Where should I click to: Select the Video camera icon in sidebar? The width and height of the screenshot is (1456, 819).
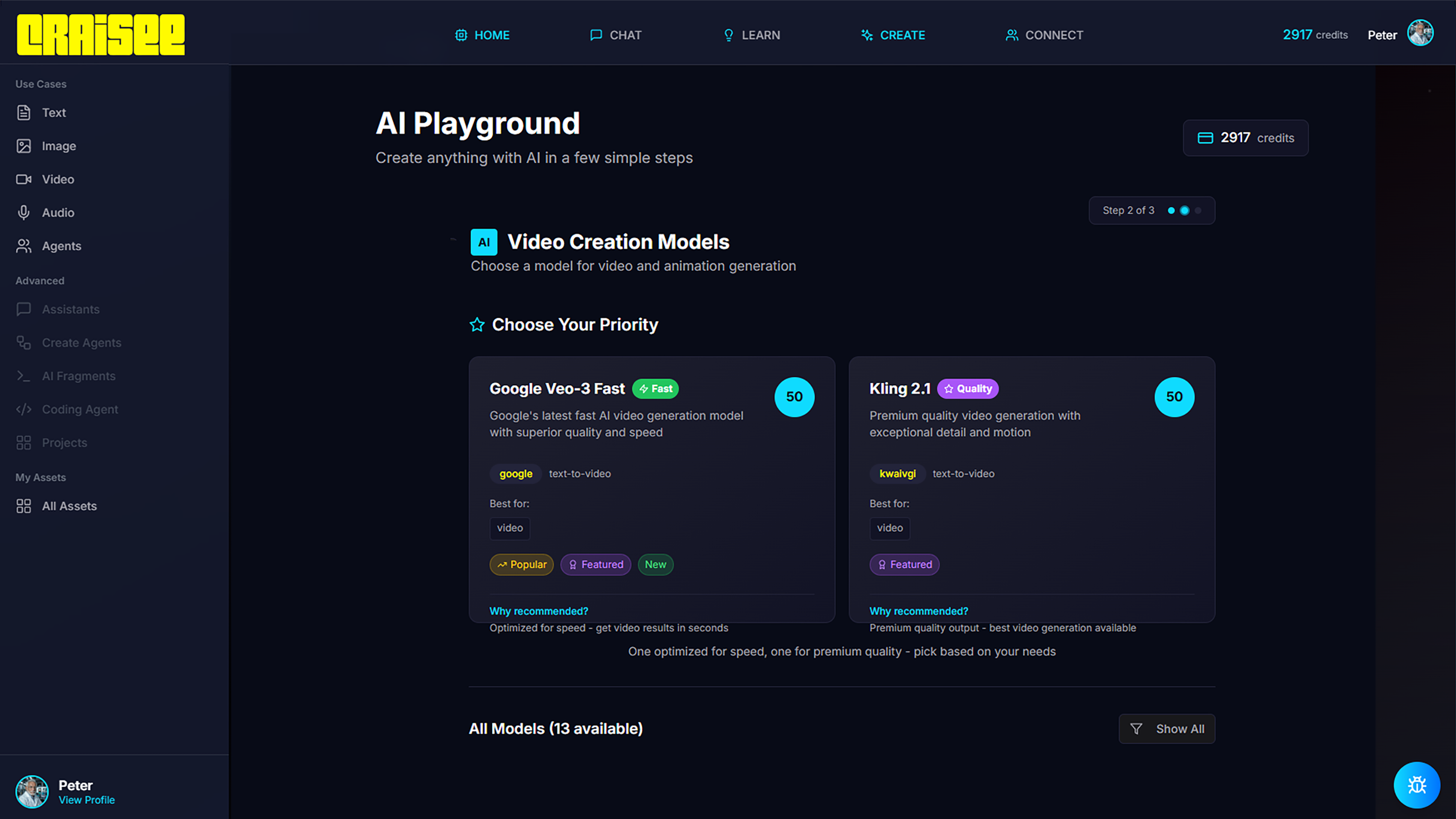pos(24,179)
